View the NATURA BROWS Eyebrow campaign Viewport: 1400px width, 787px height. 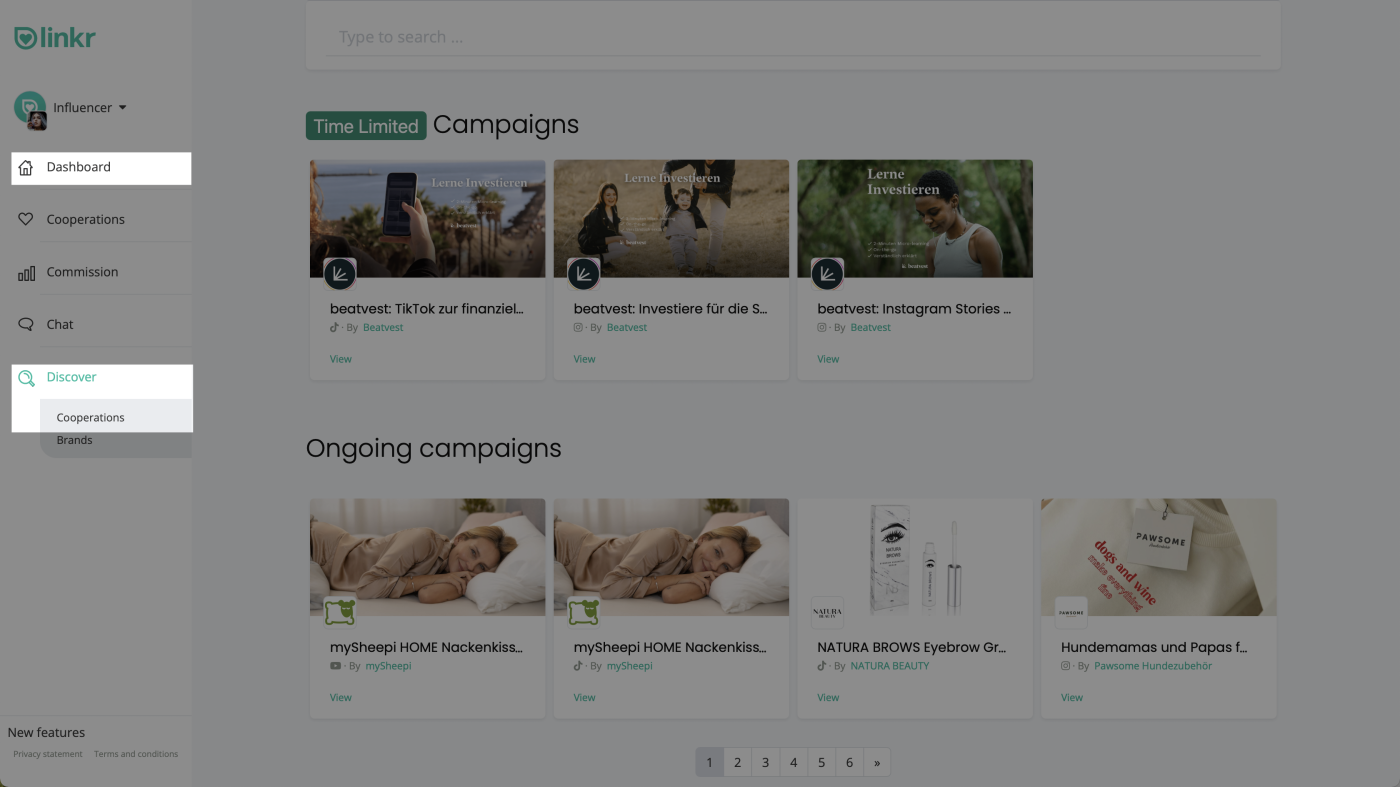pyautogui.click(x=828, y=698)
